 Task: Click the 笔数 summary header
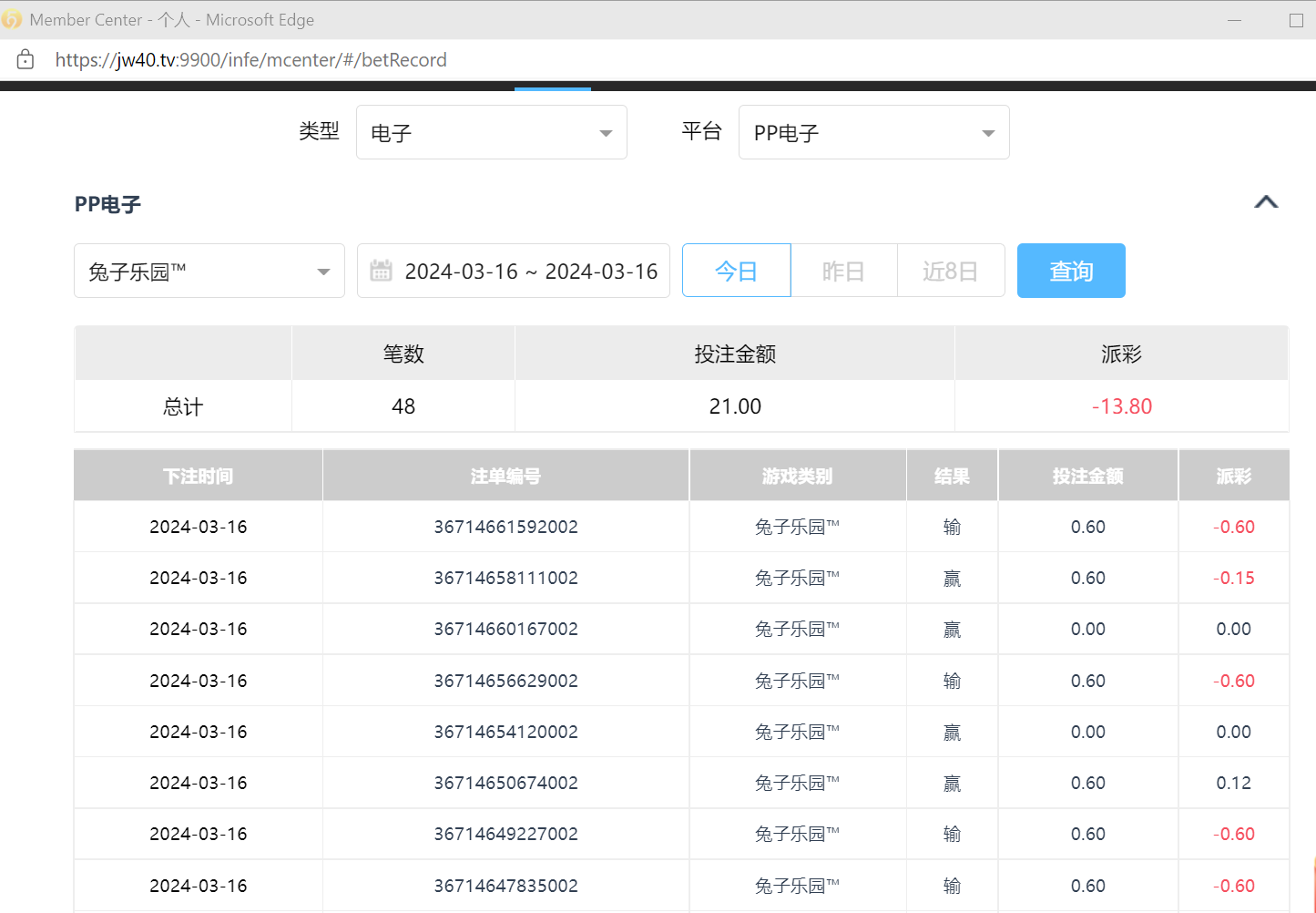tap(403, 354)
